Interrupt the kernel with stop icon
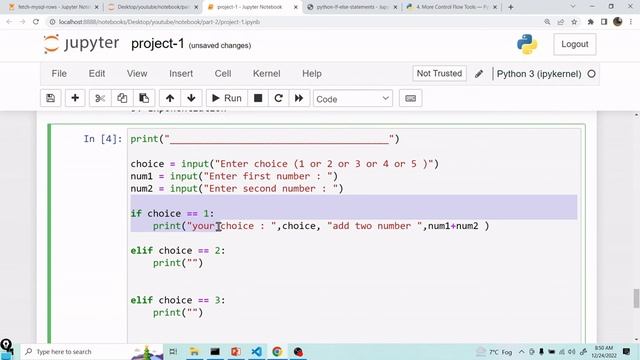This screenshot has height=360, width=640. [x=258, y=98]
